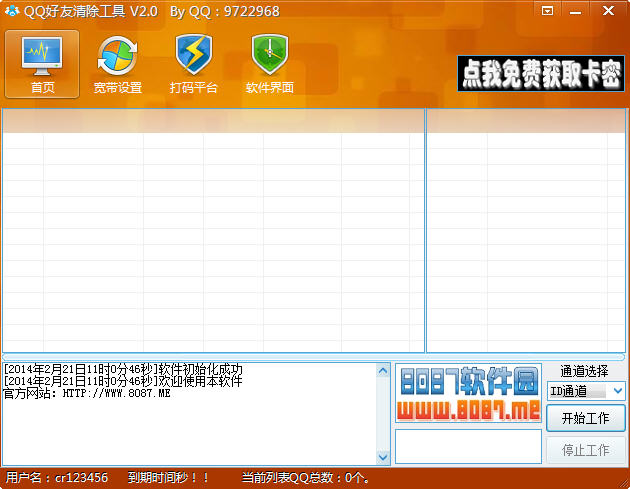Open the 打码平台 captcha platform tab
Image resolution: width=630 pixels, height=489 pixels.
coord(193,64)
